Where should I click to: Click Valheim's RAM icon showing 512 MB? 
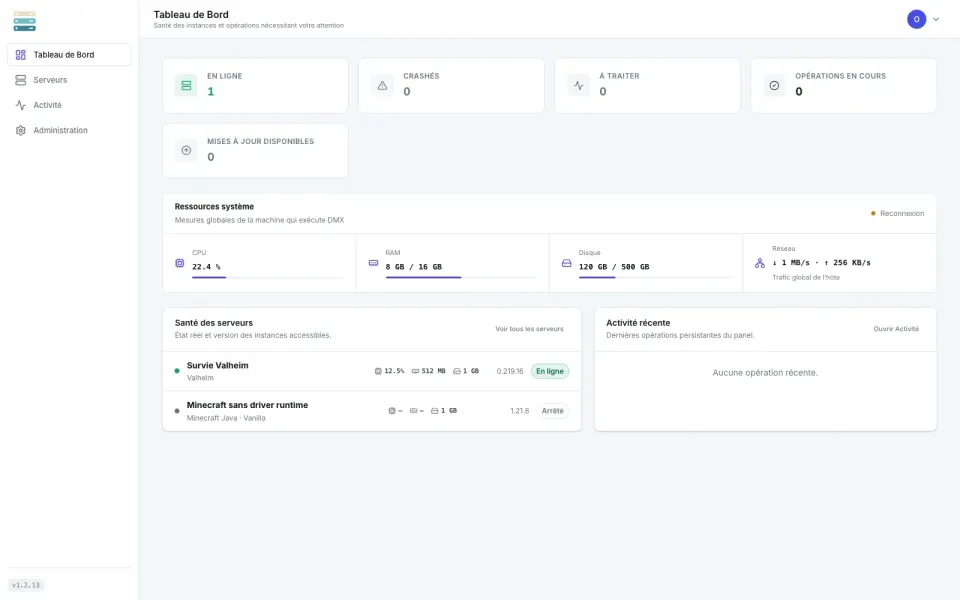tap(415, 371)
